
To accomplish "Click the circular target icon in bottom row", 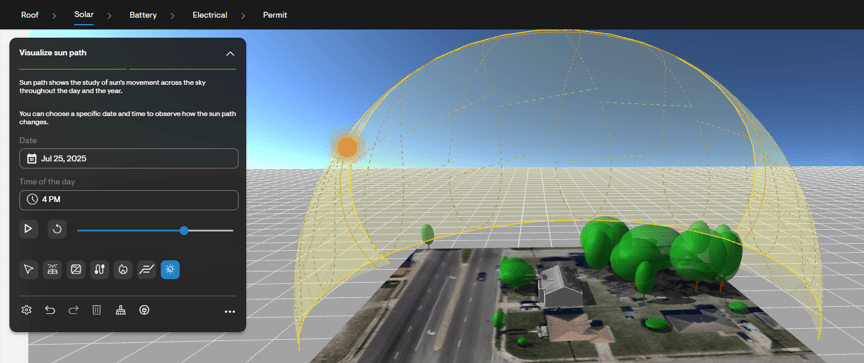I will [x=144, y=310].
